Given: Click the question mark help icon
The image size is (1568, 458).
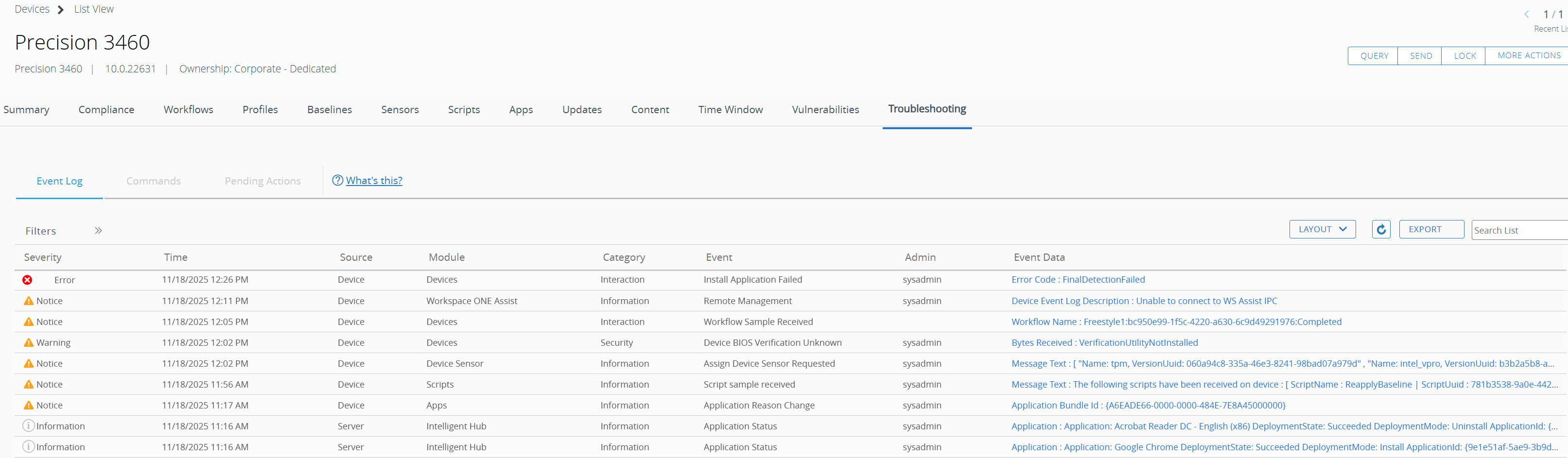Looking at the screenshot, I should 337,180.
